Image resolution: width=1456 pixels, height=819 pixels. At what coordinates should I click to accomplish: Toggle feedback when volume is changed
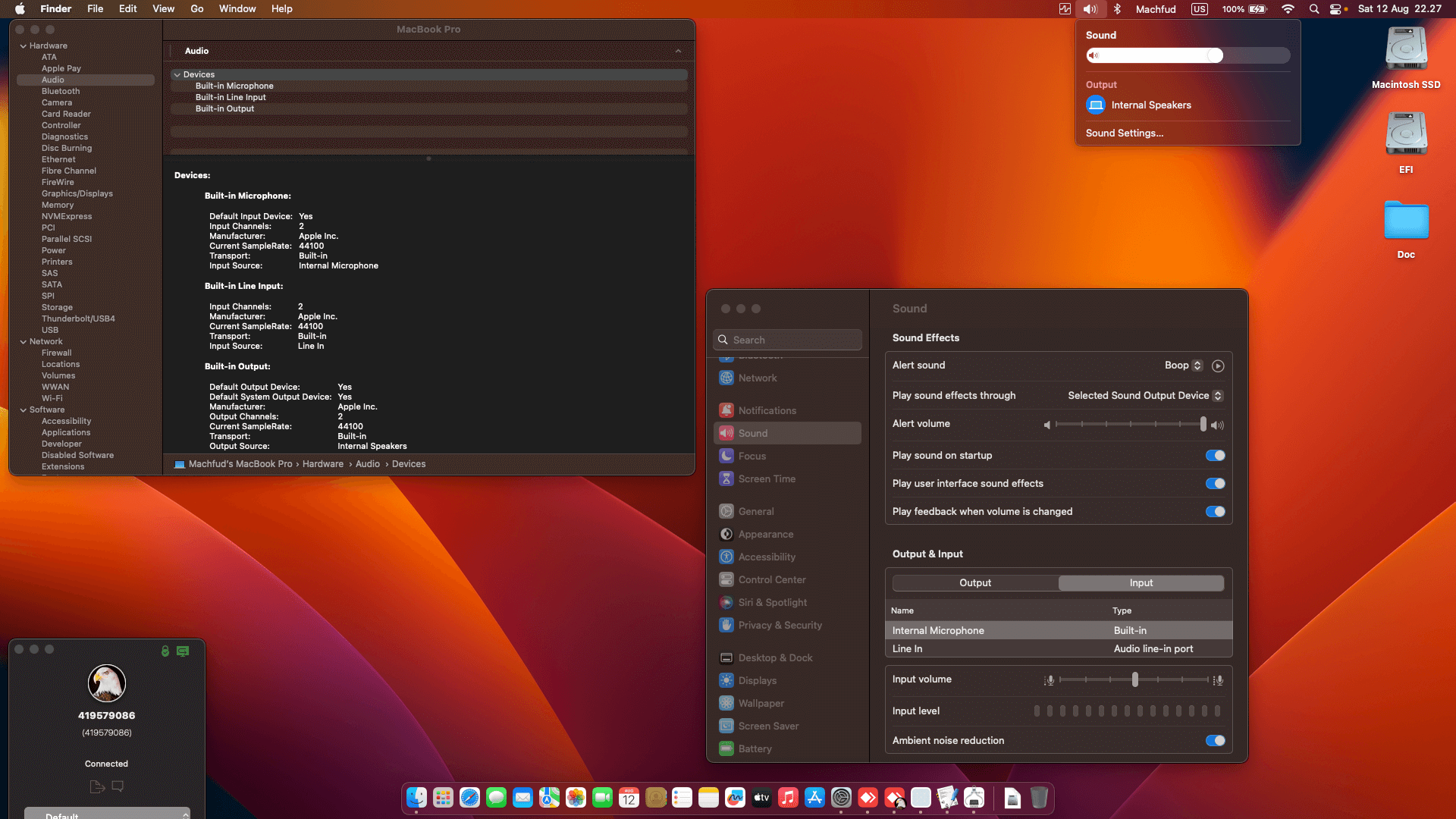coord(1215,512)
